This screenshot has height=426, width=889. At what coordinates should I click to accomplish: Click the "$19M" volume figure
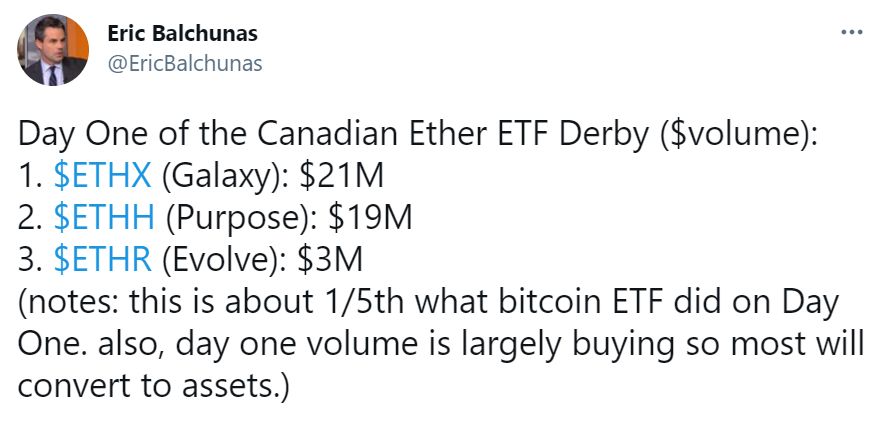363,218
